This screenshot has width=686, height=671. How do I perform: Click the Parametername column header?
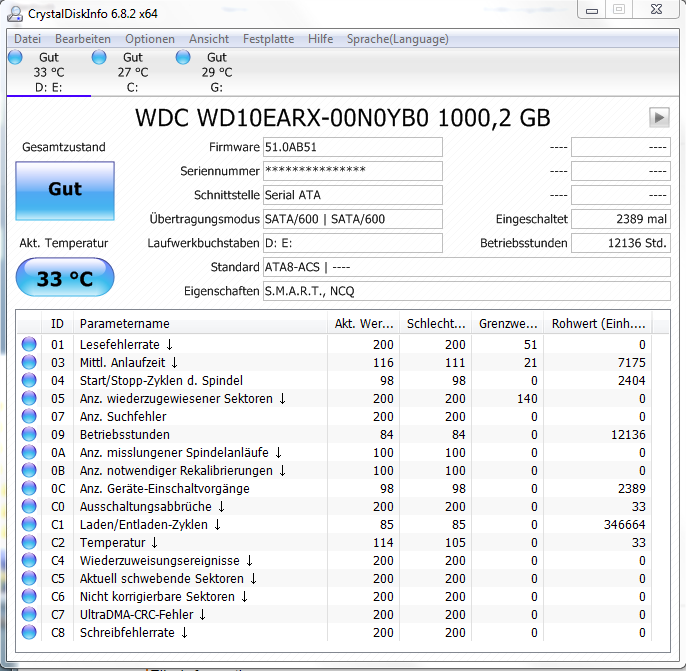[x=200, y=324]
